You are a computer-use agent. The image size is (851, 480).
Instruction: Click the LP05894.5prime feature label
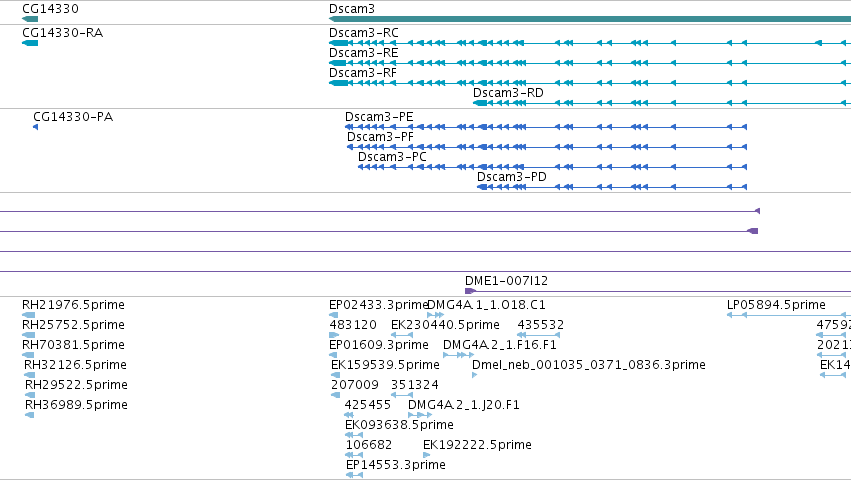click(776, 305)
